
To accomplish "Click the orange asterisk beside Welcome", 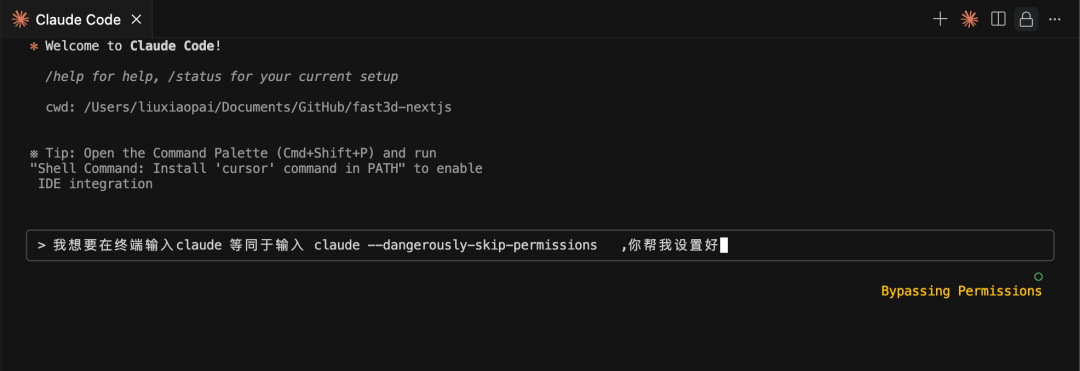I will pyautogui.click(x=34, y=47).
